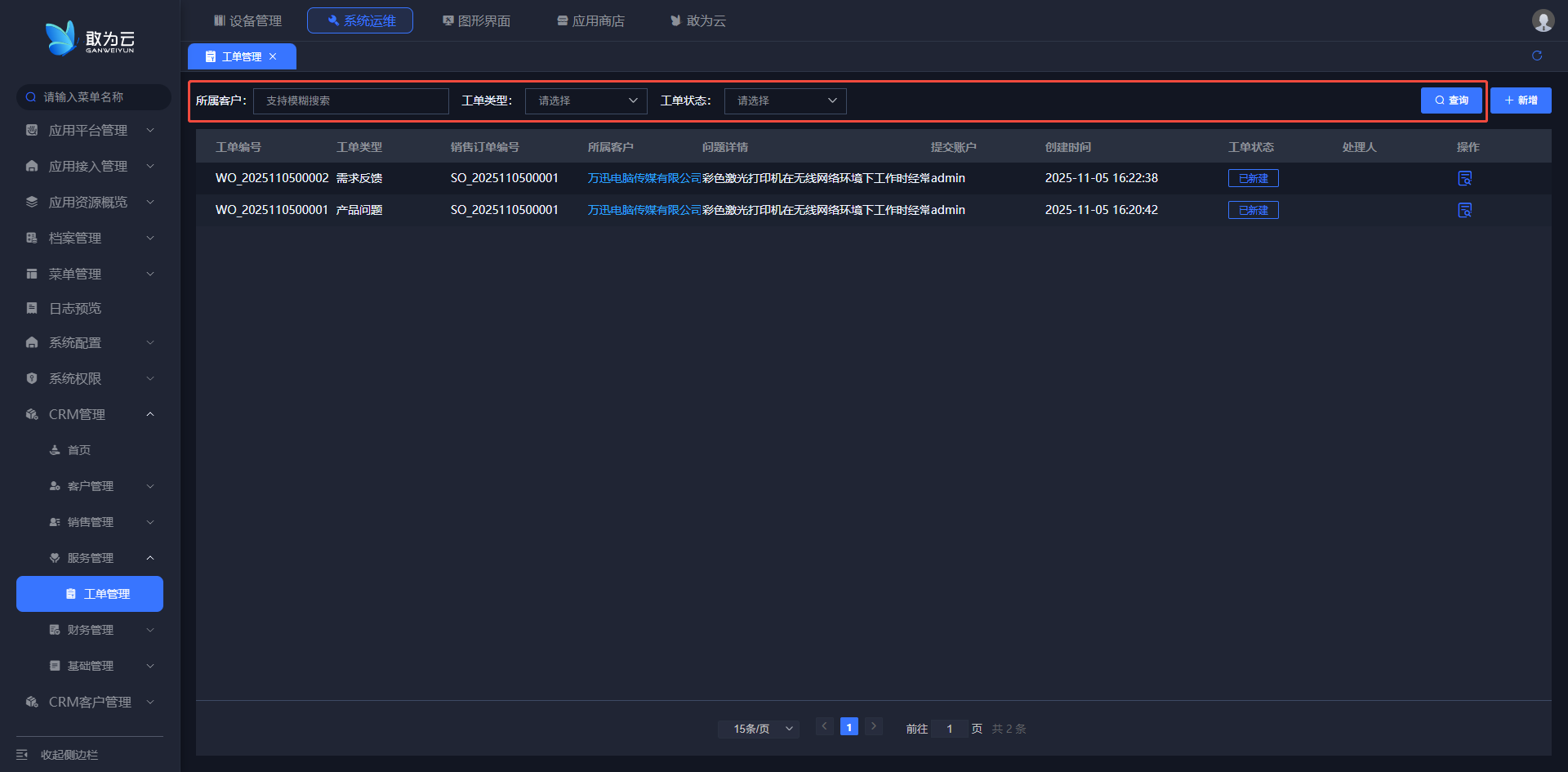Click the 应用资源概览 sidebar icon
This screenshot has height=772, width=1568.
32,202
